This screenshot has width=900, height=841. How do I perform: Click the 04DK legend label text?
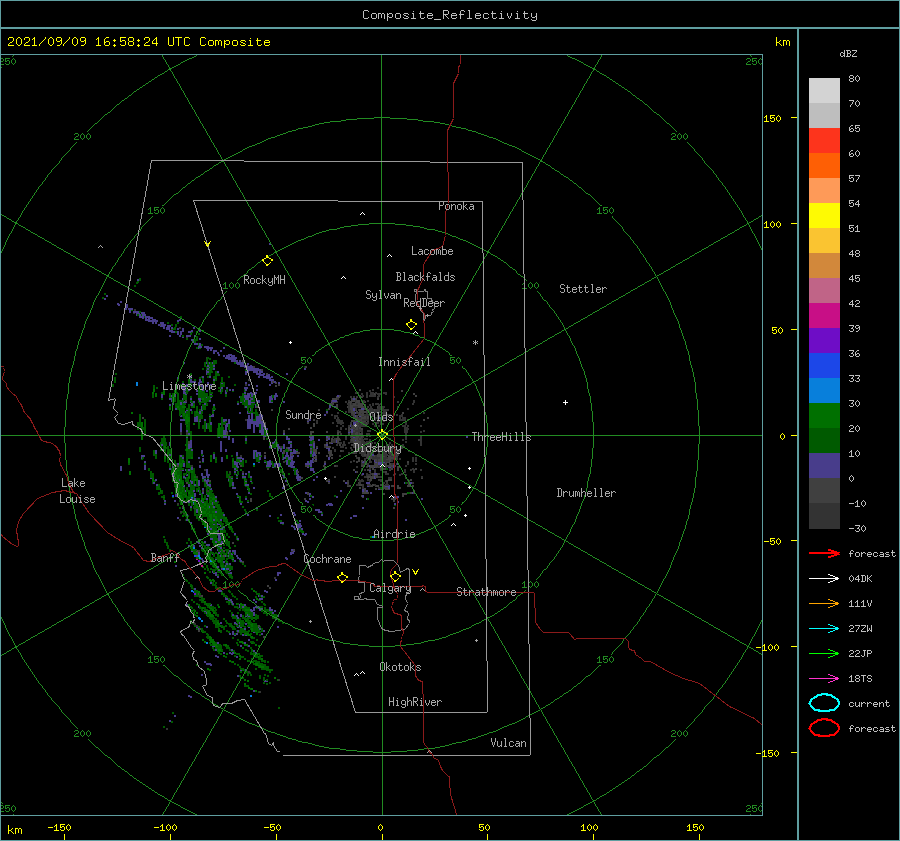[860, 579]
